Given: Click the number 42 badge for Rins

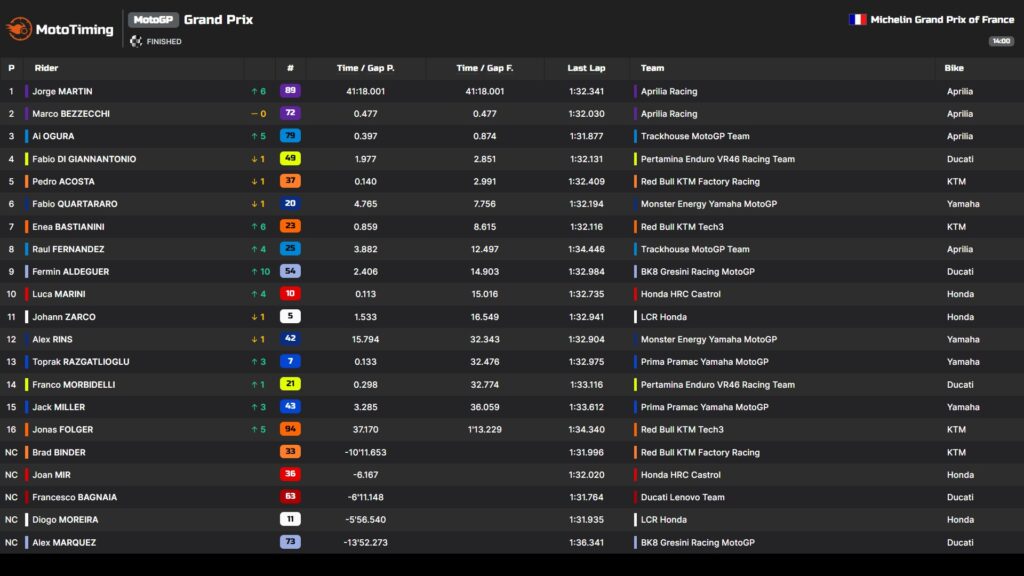Looking at the screenshot, I should 290,338.
